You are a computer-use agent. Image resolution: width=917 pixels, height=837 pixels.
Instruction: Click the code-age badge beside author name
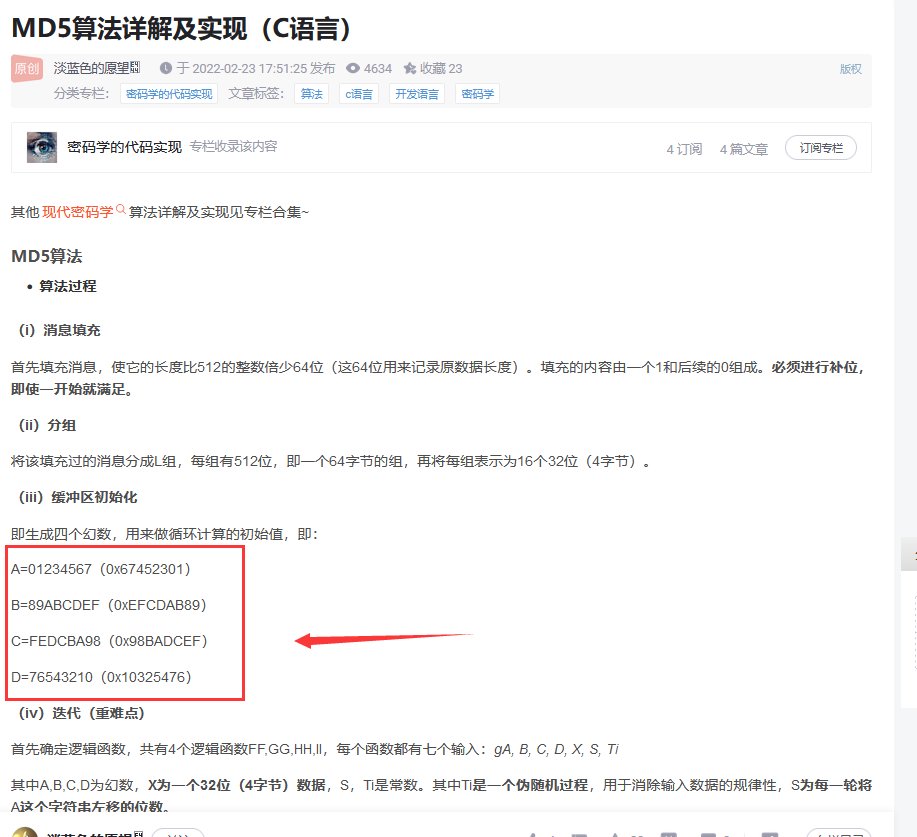(x=135, y=68)
